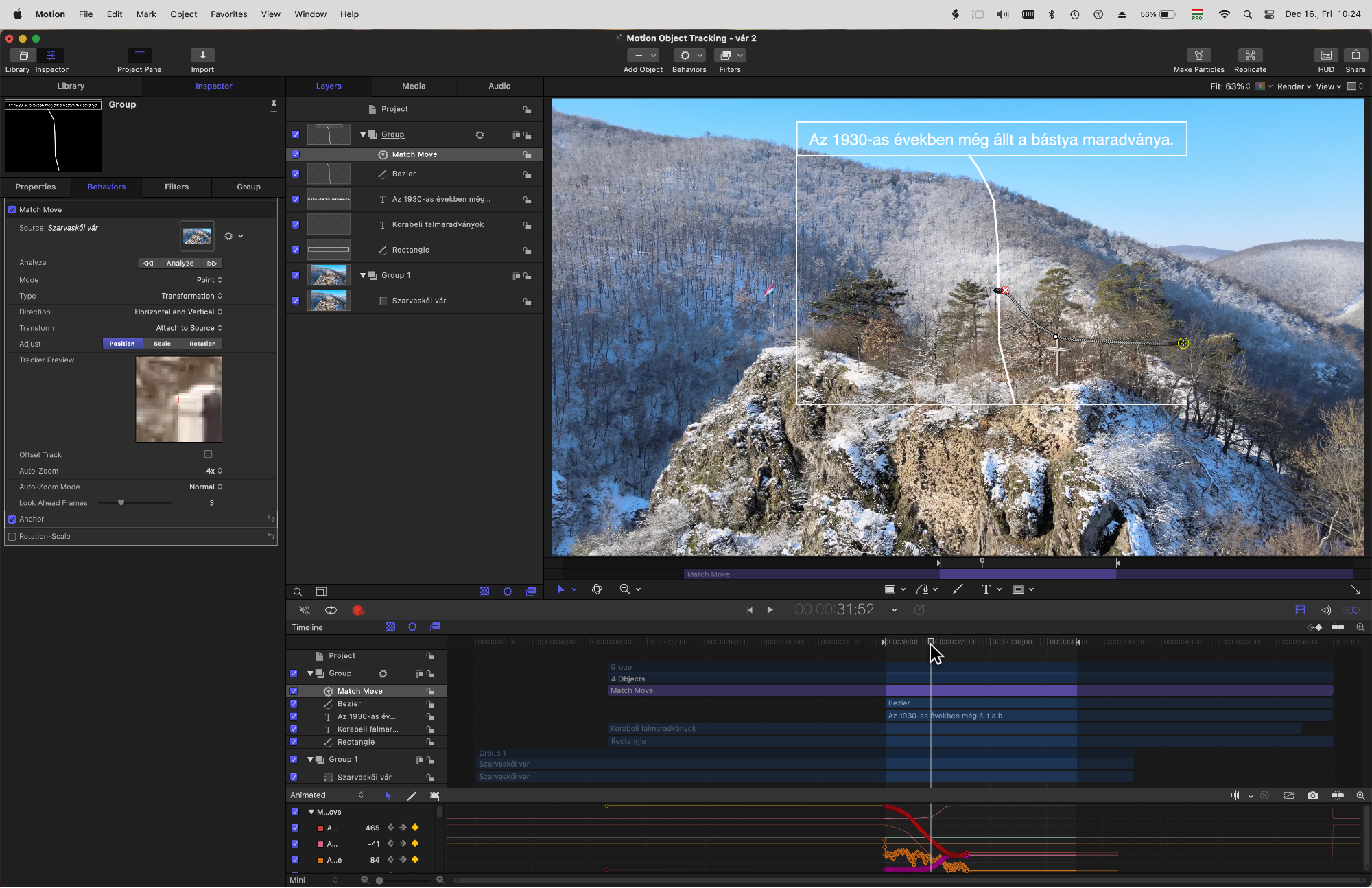Viewport: 1372px width, 888px height.
Task: Click the search icon under Layers list
Action: pos(298,592)
